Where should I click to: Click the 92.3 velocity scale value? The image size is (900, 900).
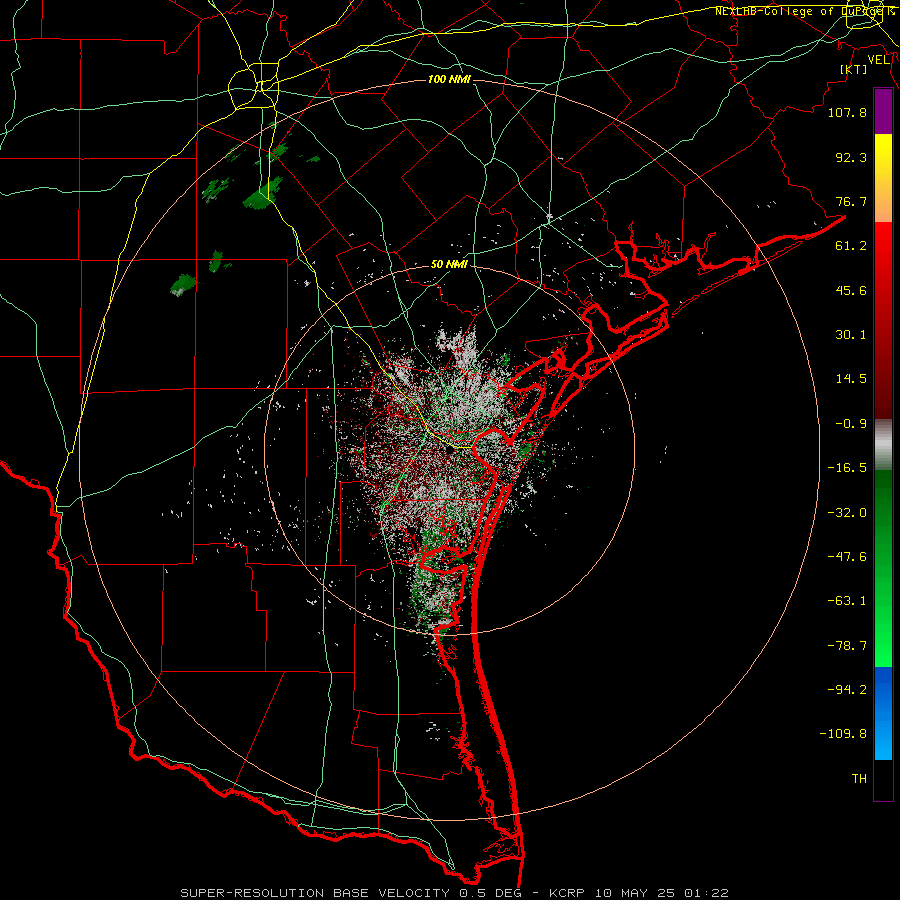851,157
